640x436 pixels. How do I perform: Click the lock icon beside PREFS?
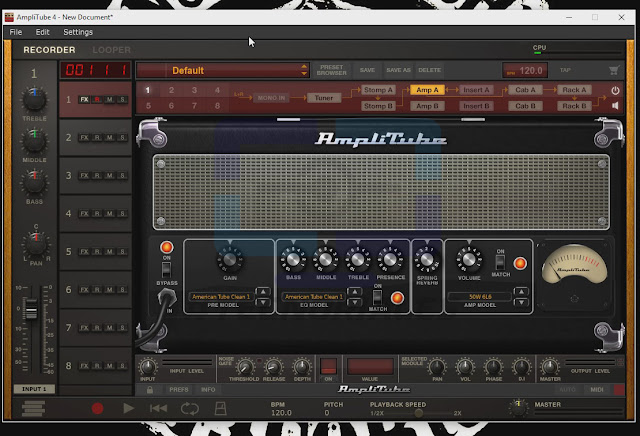pos(150,390)
